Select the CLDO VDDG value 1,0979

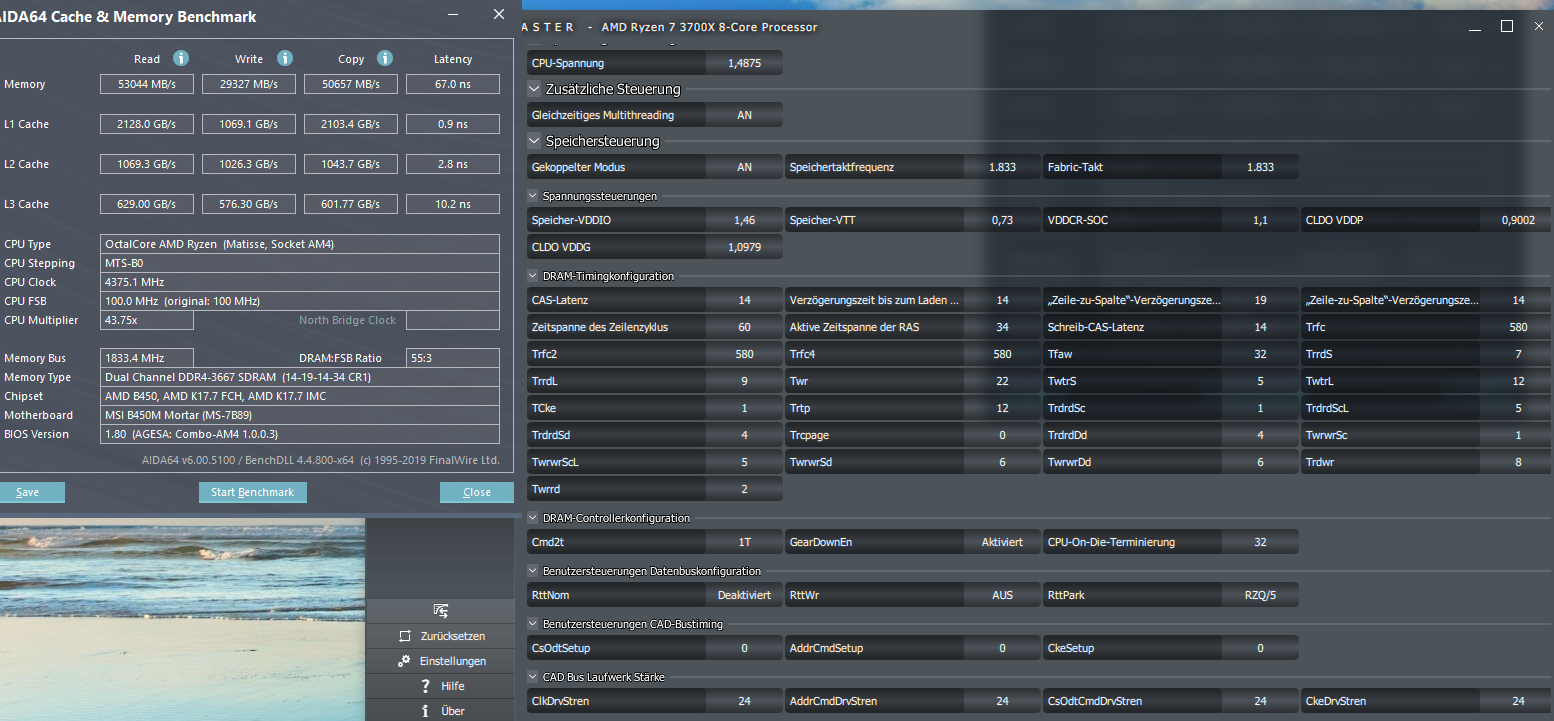coord(744,246)
